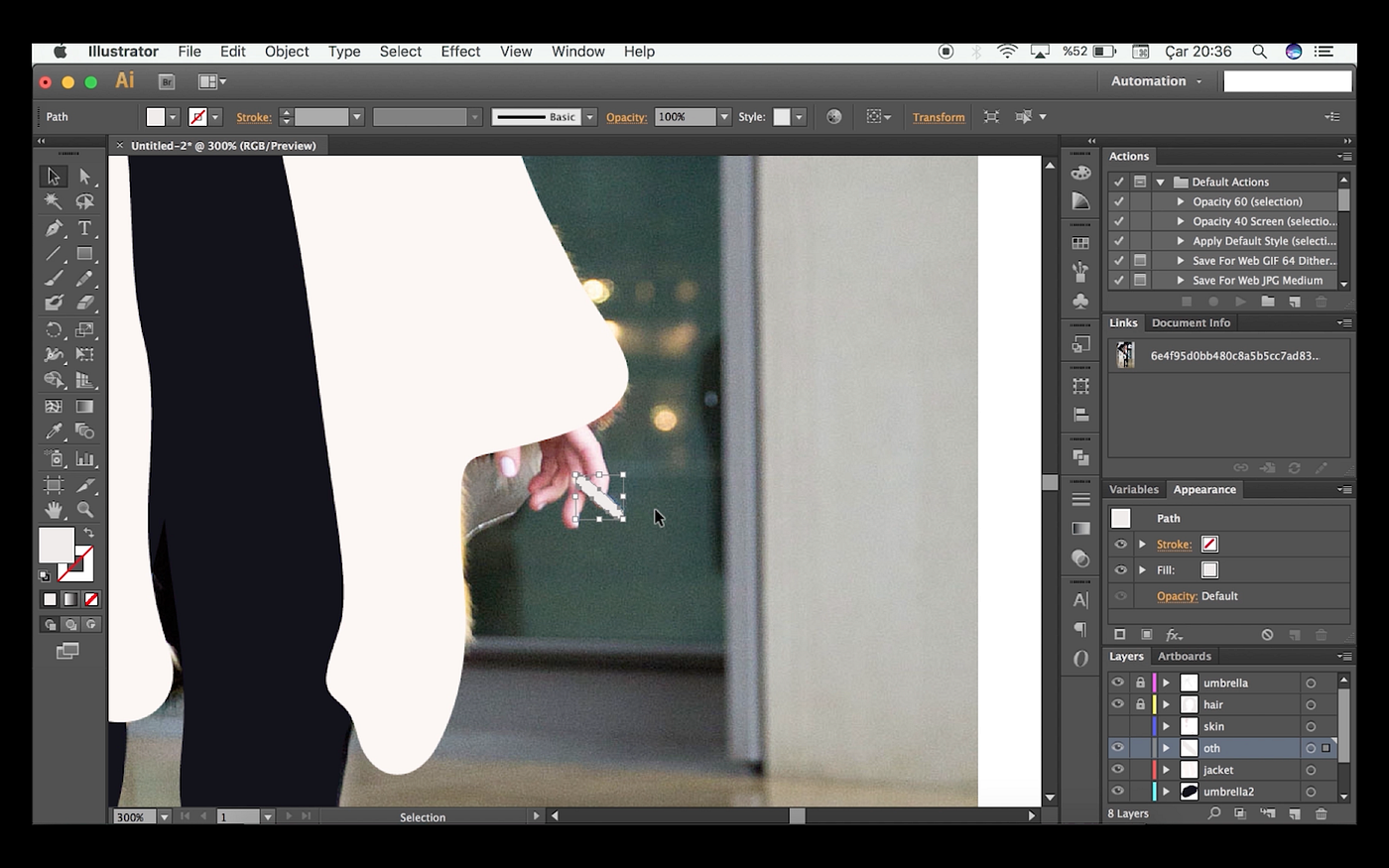Image resolution: width=1389 pixels, height=868 pixels.
Task: Open the Opacity dropdown arrow
Action: 724,117
